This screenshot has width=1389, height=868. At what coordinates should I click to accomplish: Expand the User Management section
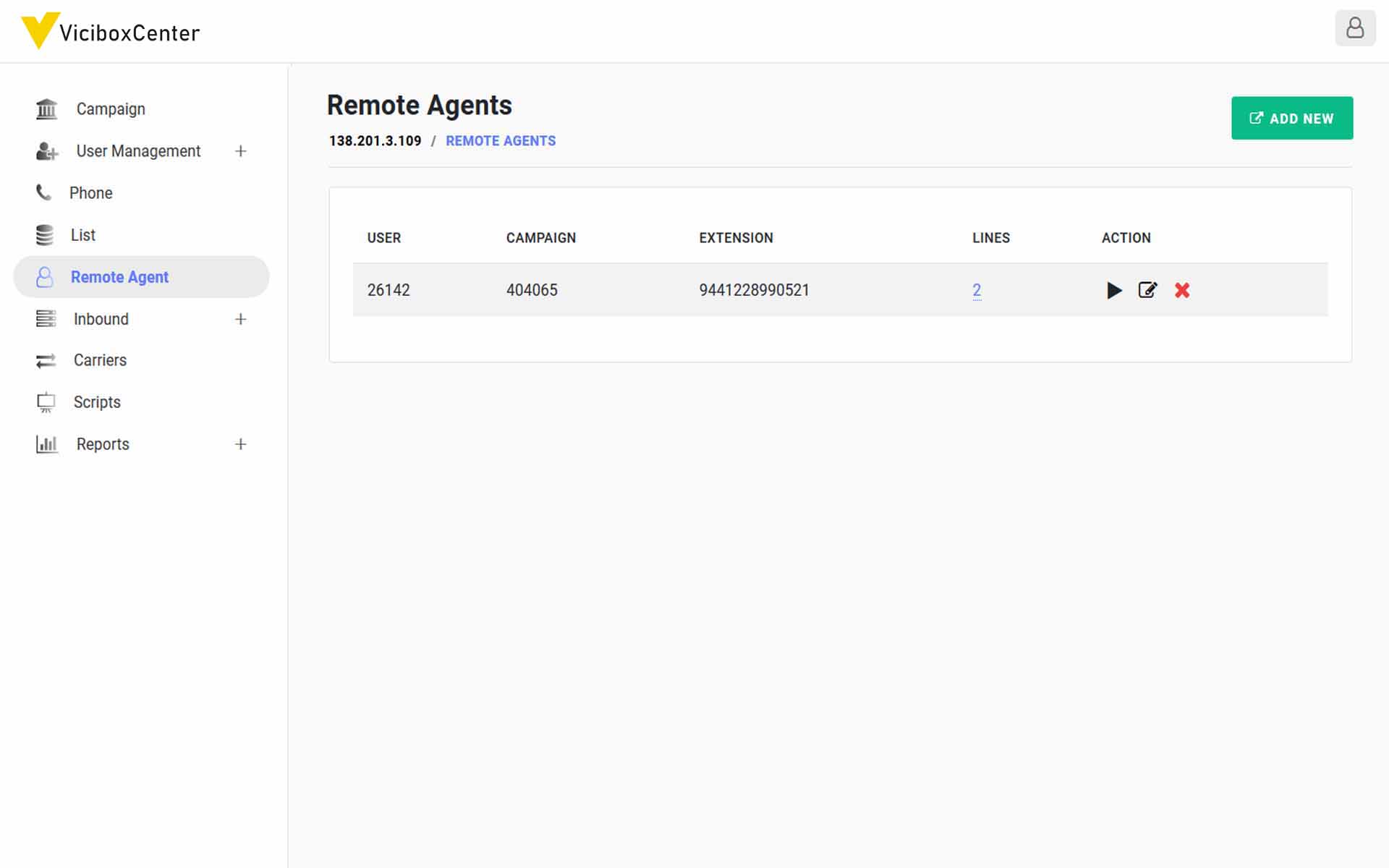tap(241, 150)
